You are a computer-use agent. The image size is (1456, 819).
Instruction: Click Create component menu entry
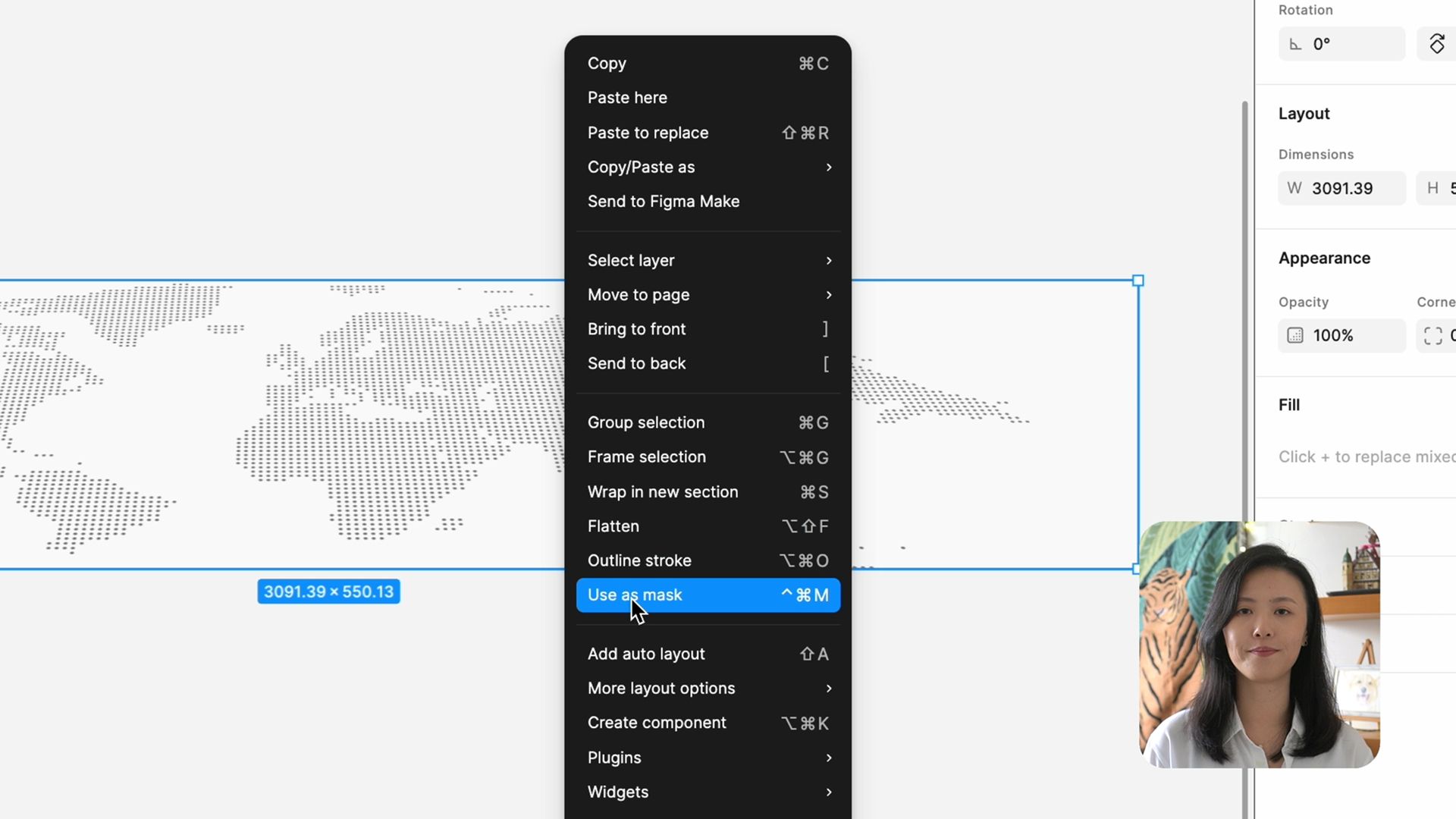[x=708, y=723]
